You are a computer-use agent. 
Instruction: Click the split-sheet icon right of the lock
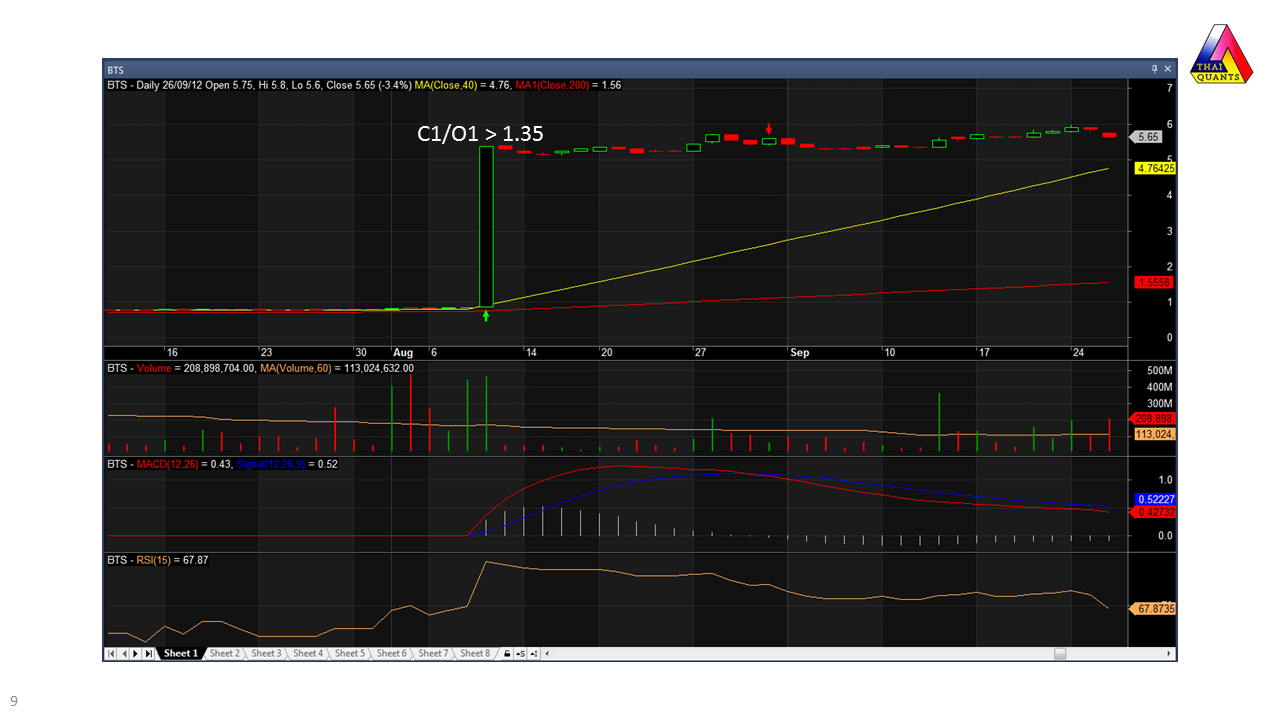[518, 653]
